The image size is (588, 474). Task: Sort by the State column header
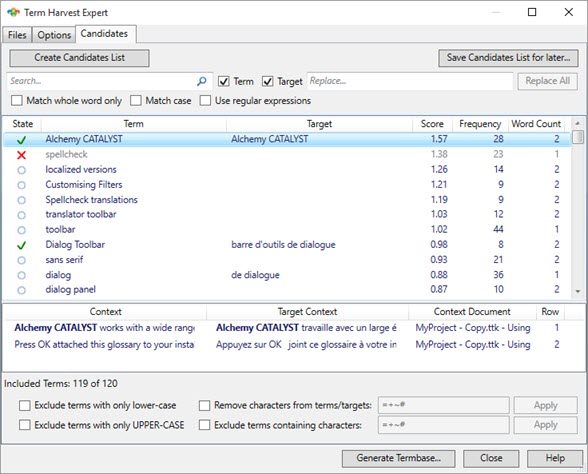pyautogui.click(x=22, y=124)
